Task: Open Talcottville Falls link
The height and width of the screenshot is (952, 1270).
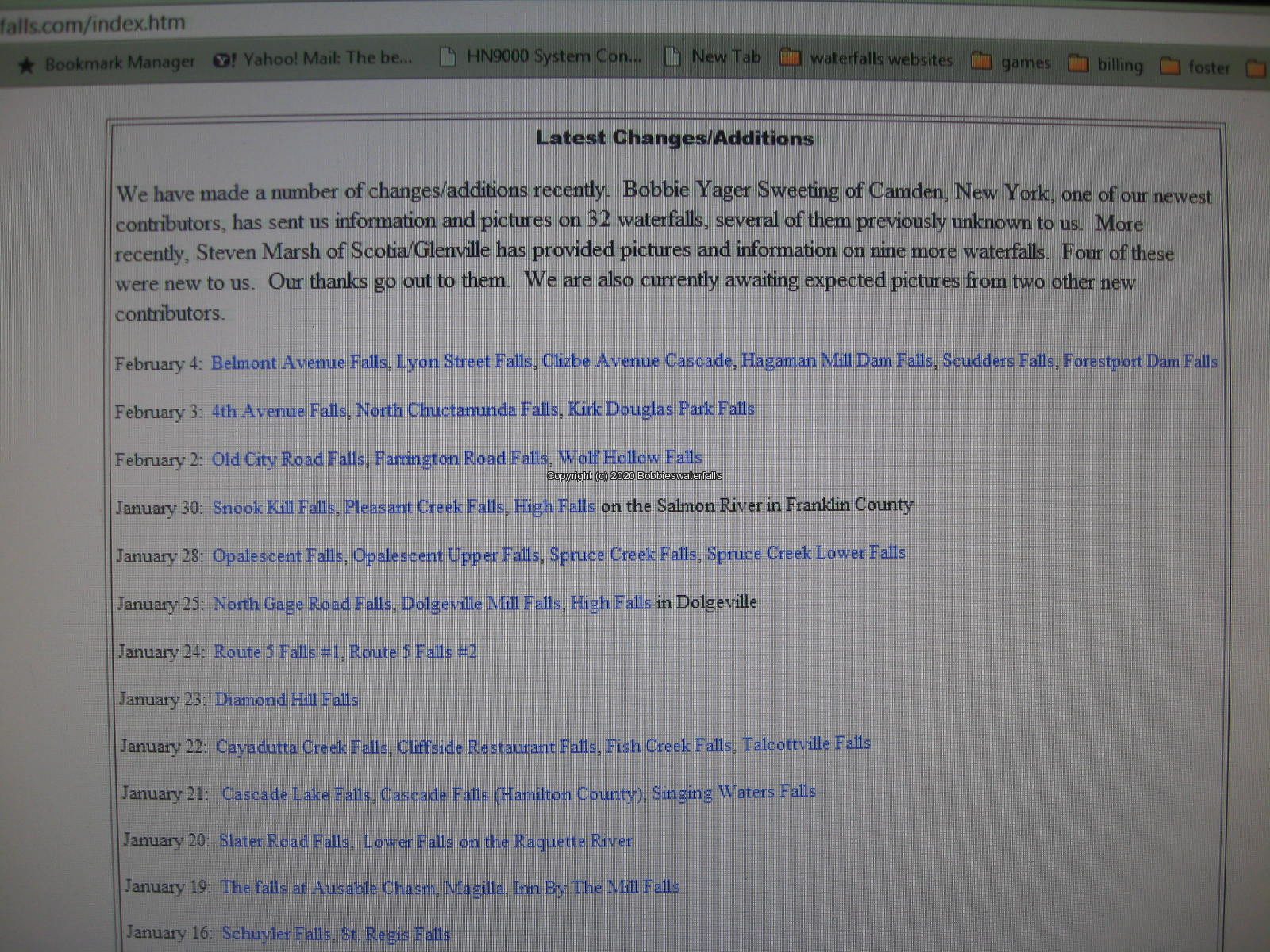Action: pyautogui.click(x=806, y=743)
